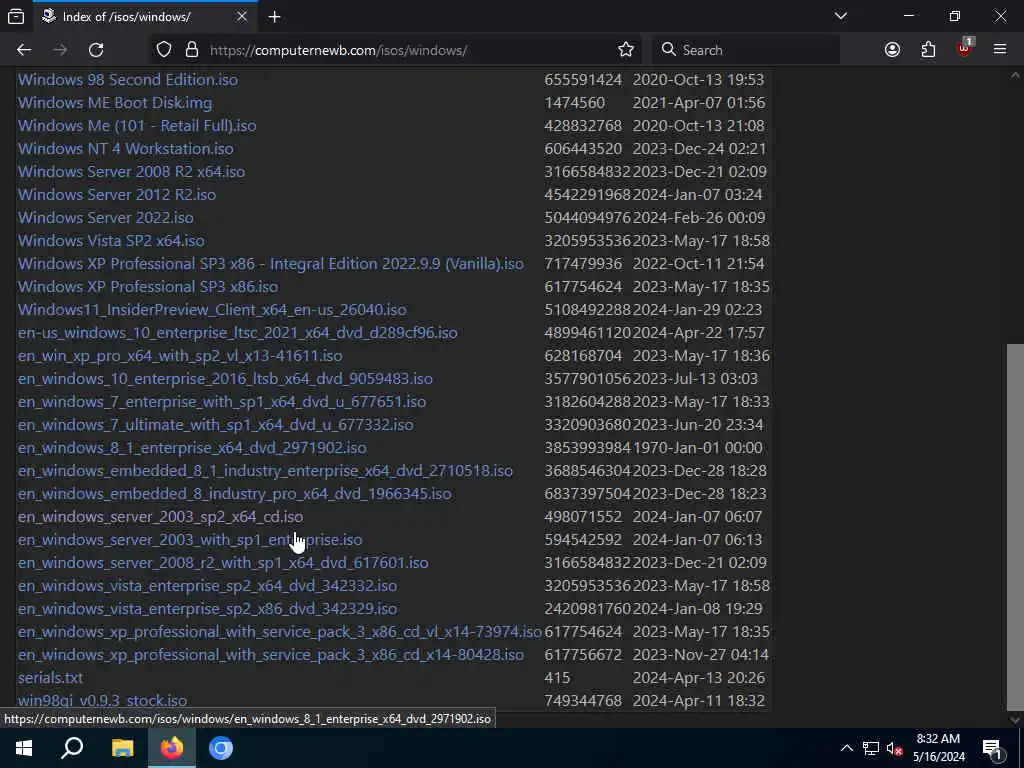The width and height of the screenshot is (1024, 768).
Task: Open en_windows_server_2003_with_sp1_enterprise.iso
Action: 190,539
